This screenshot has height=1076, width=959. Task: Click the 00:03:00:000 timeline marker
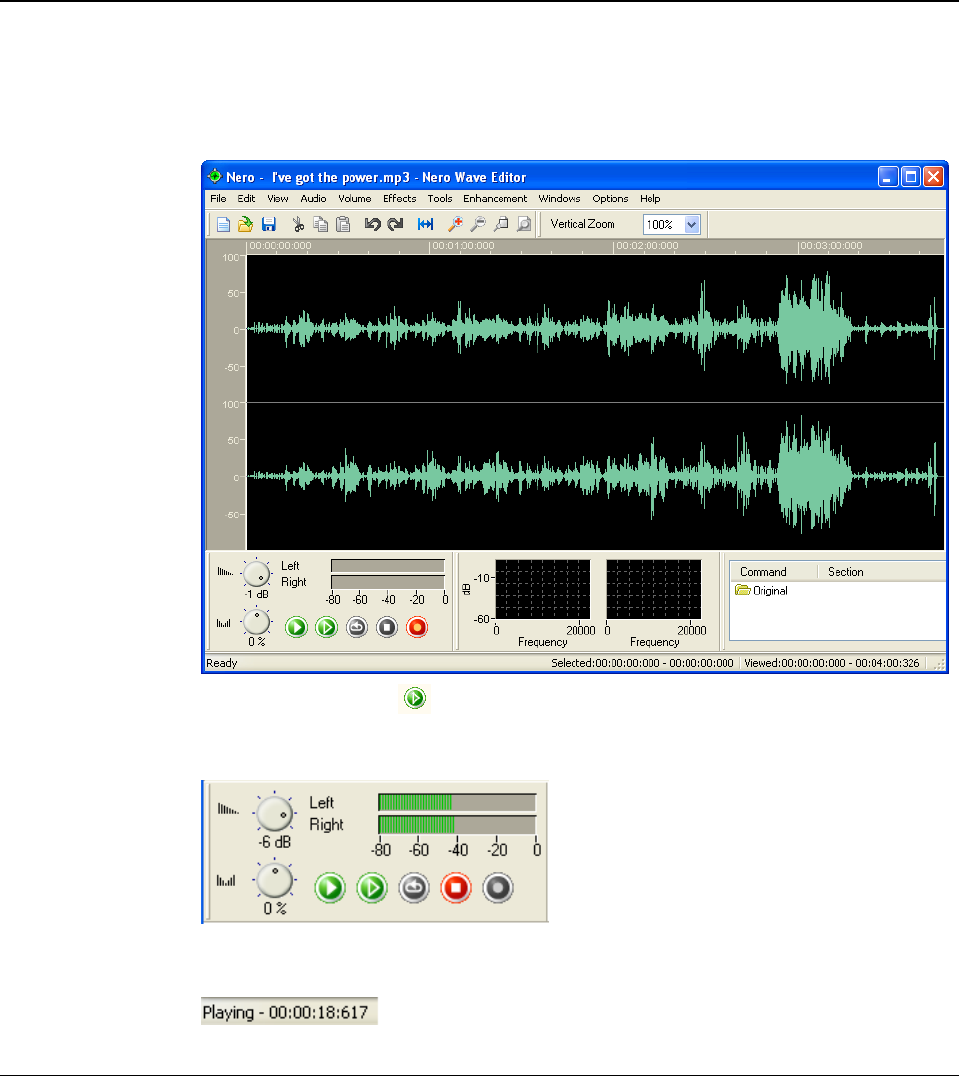[x=831, y=246]
